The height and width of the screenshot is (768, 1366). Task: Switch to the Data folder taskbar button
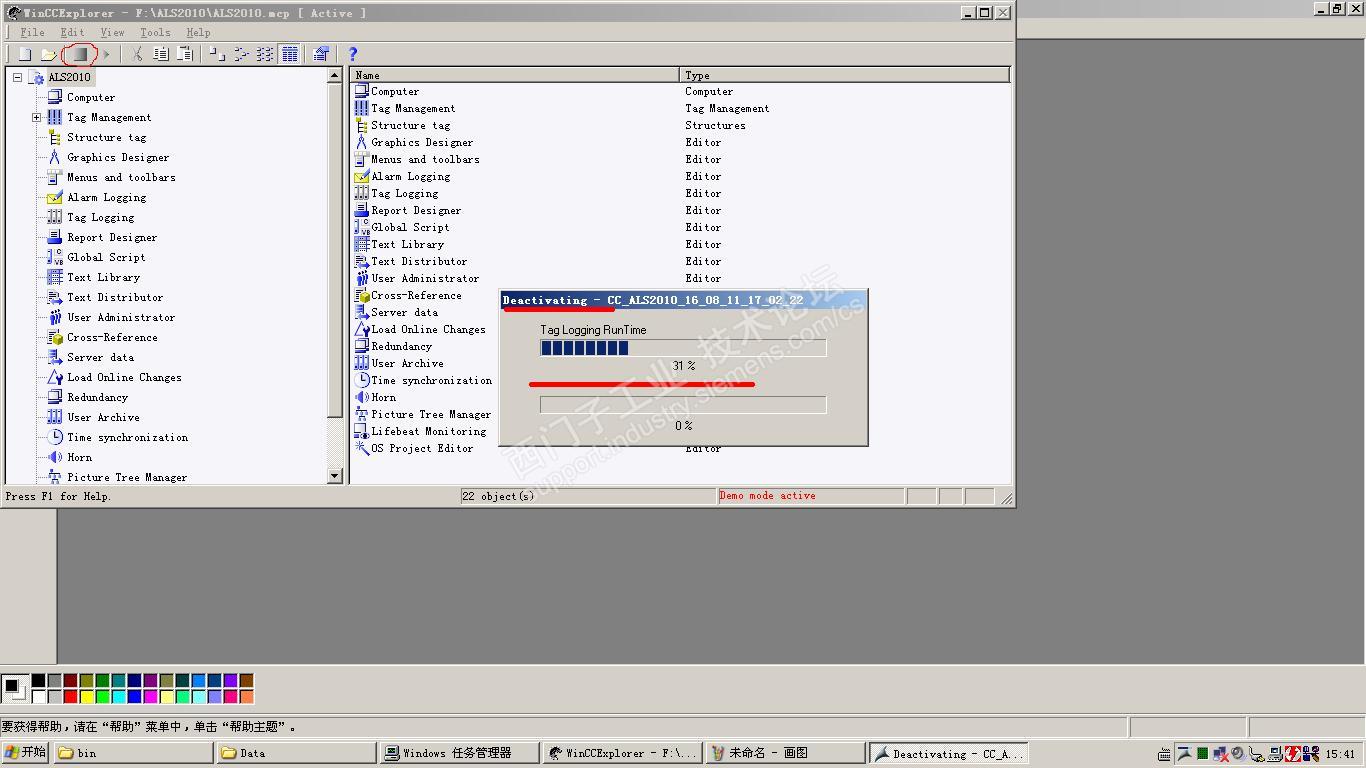tap(296, 753)
